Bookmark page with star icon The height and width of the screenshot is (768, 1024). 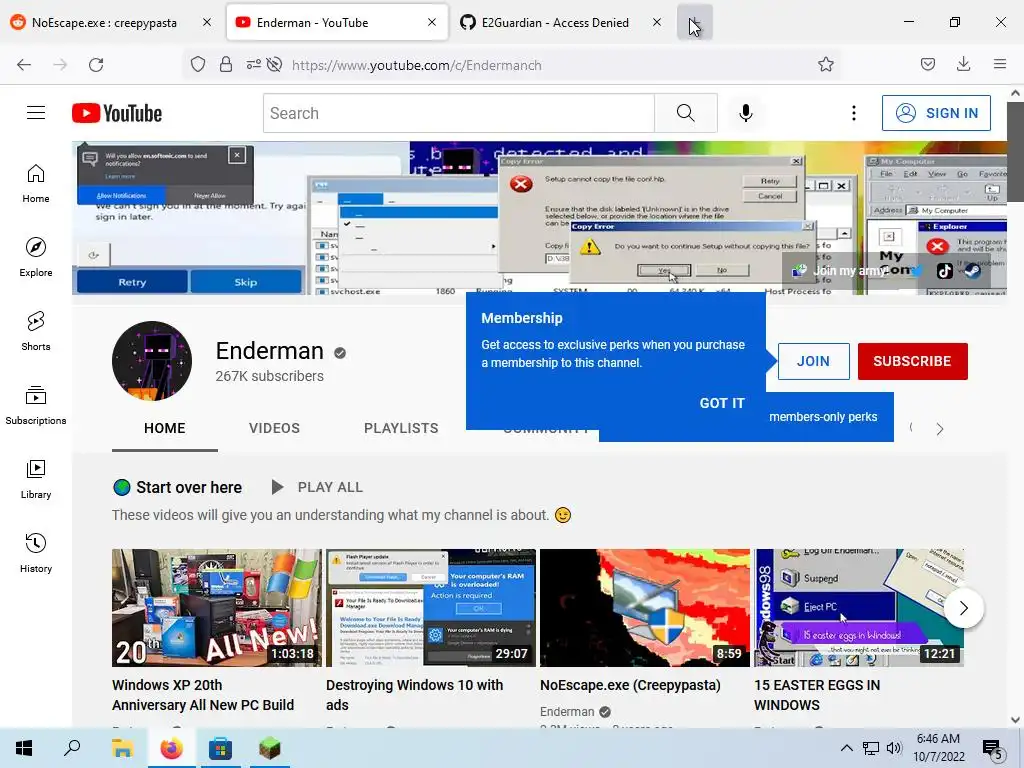click(825, 65)
